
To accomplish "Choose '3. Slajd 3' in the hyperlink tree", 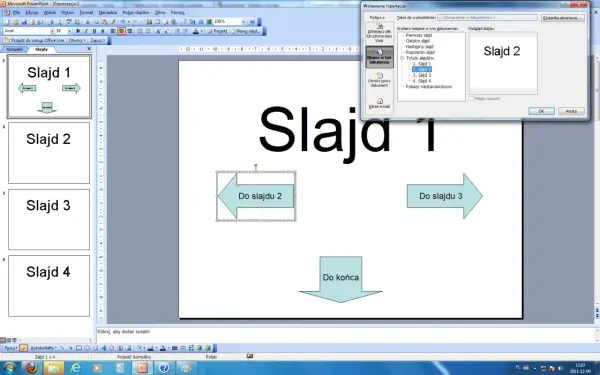I will click(x=422, y=75).
